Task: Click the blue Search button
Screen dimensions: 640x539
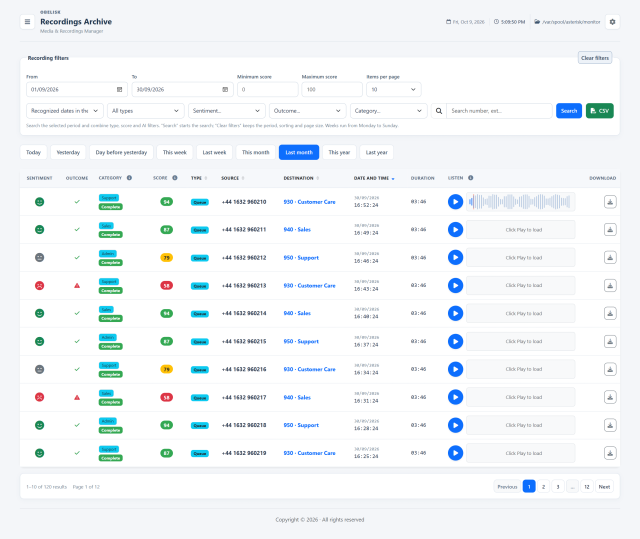Action: (569, 111)
